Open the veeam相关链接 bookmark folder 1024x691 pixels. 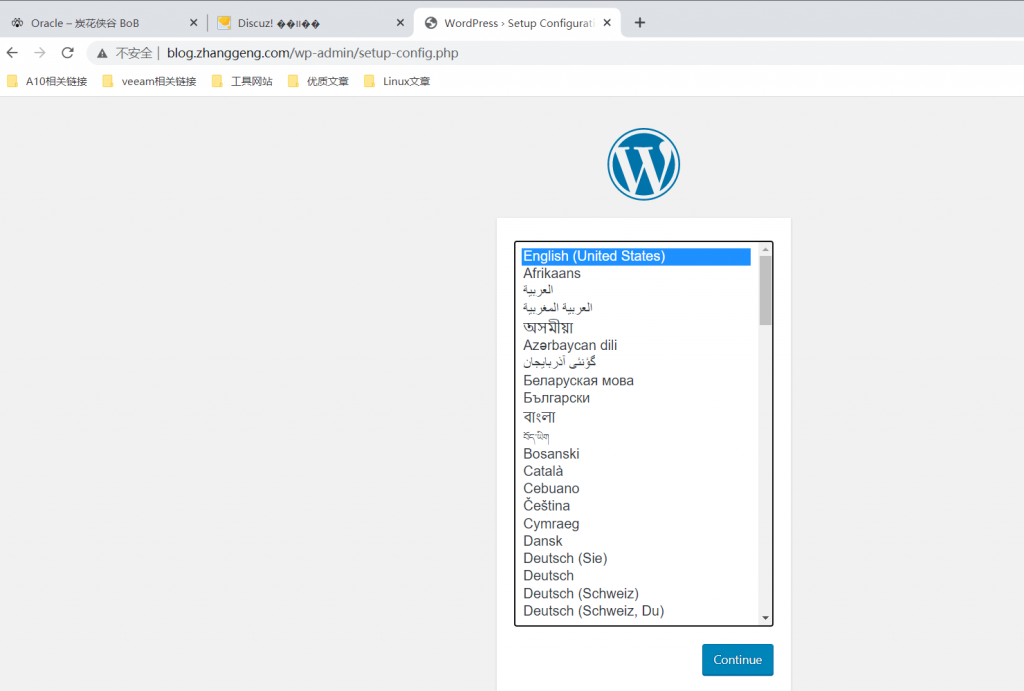[150, 81]
